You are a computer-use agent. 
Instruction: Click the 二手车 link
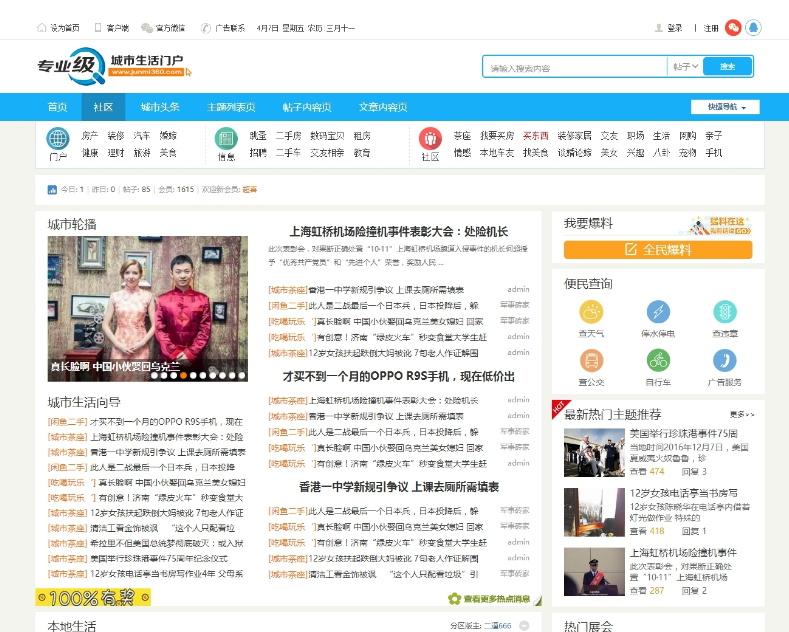tap(288, 152)
